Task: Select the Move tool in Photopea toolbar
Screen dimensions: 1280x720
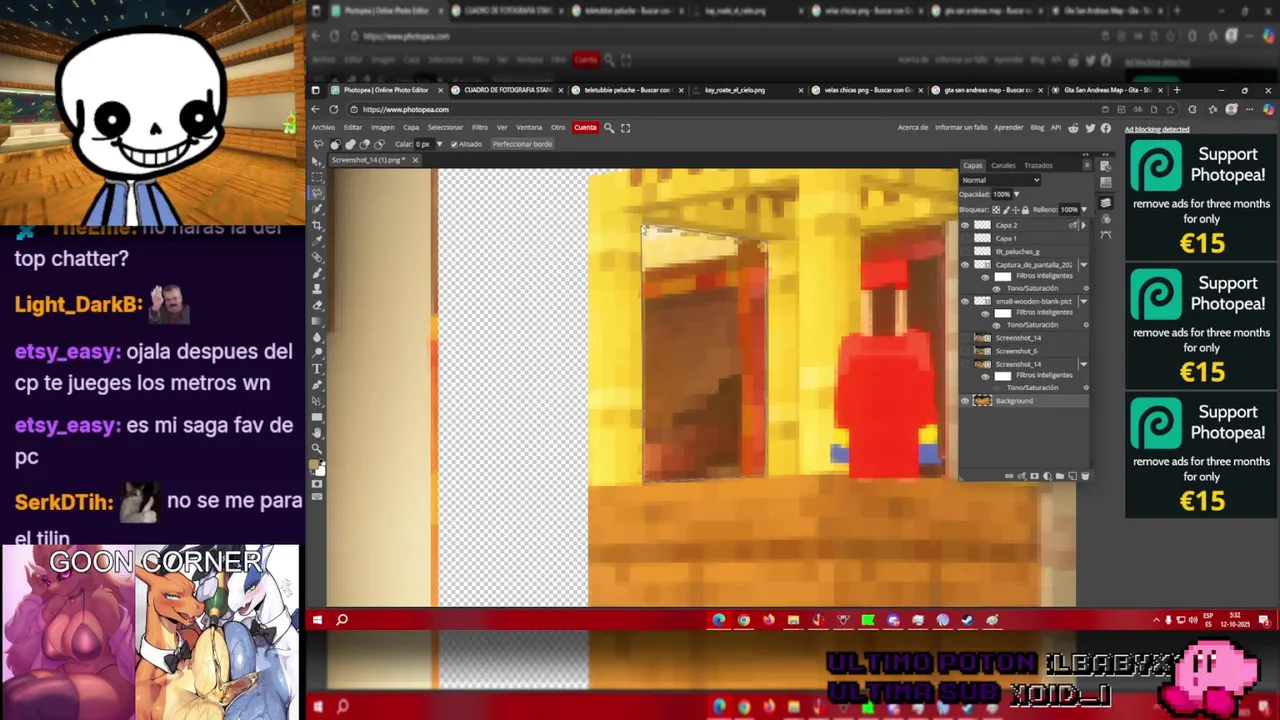Action: pos(318,162)
